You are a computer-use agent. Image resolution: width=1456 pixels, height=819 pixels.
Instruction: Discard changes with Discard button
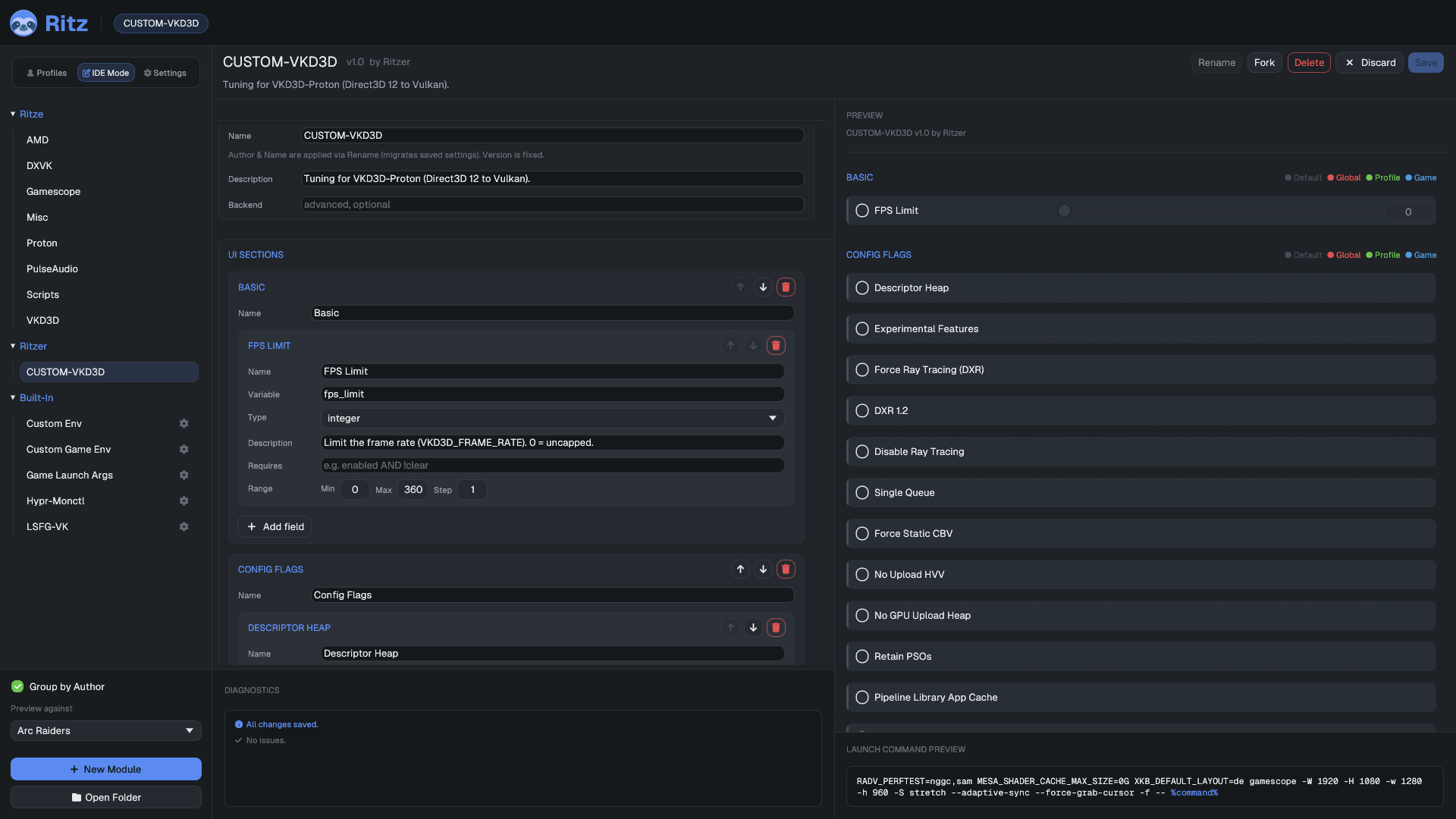[1370, 63]
